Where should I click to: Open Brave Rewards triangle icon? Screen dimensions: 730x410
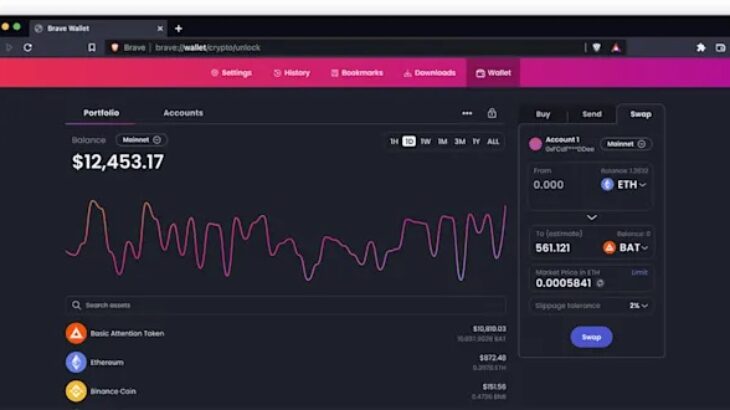pyautogui.click(x=616, y=47)
